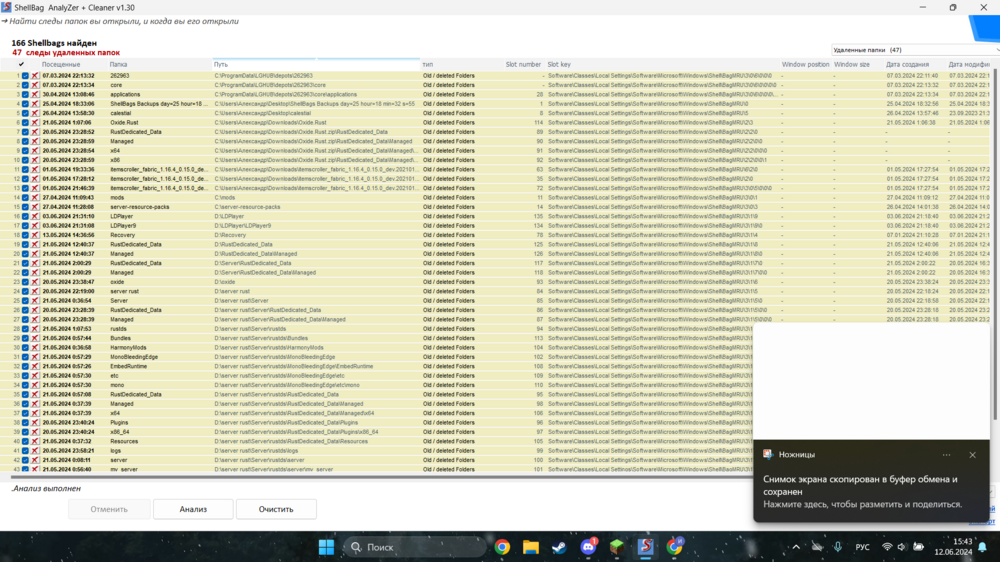Uncheck the checkbox for the LDPlayer9 row
This screenshot has width=1000, height=562.
(26, 226)
